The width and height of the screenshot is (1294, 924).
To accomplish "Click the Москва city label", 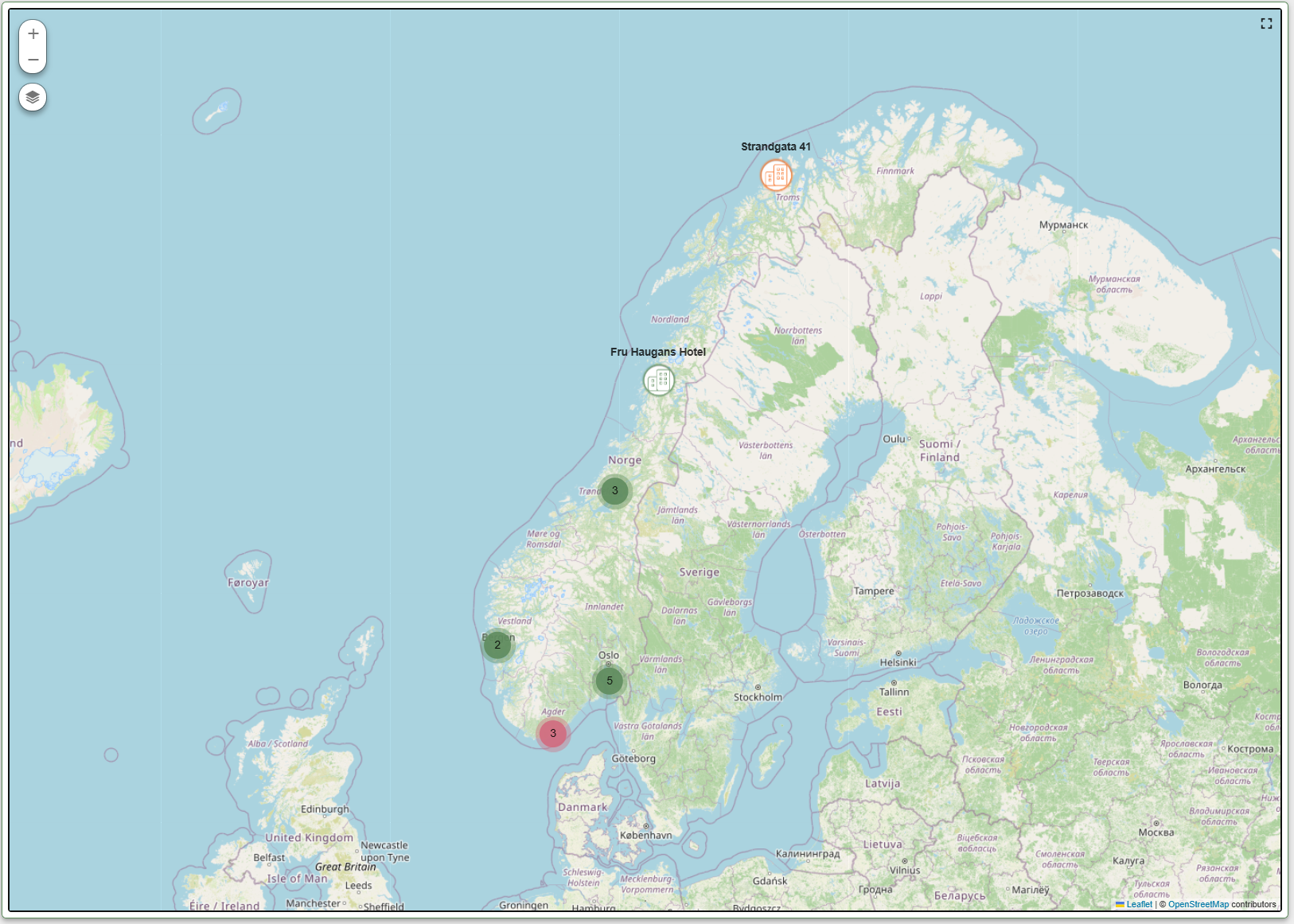I will [1156, 832].
